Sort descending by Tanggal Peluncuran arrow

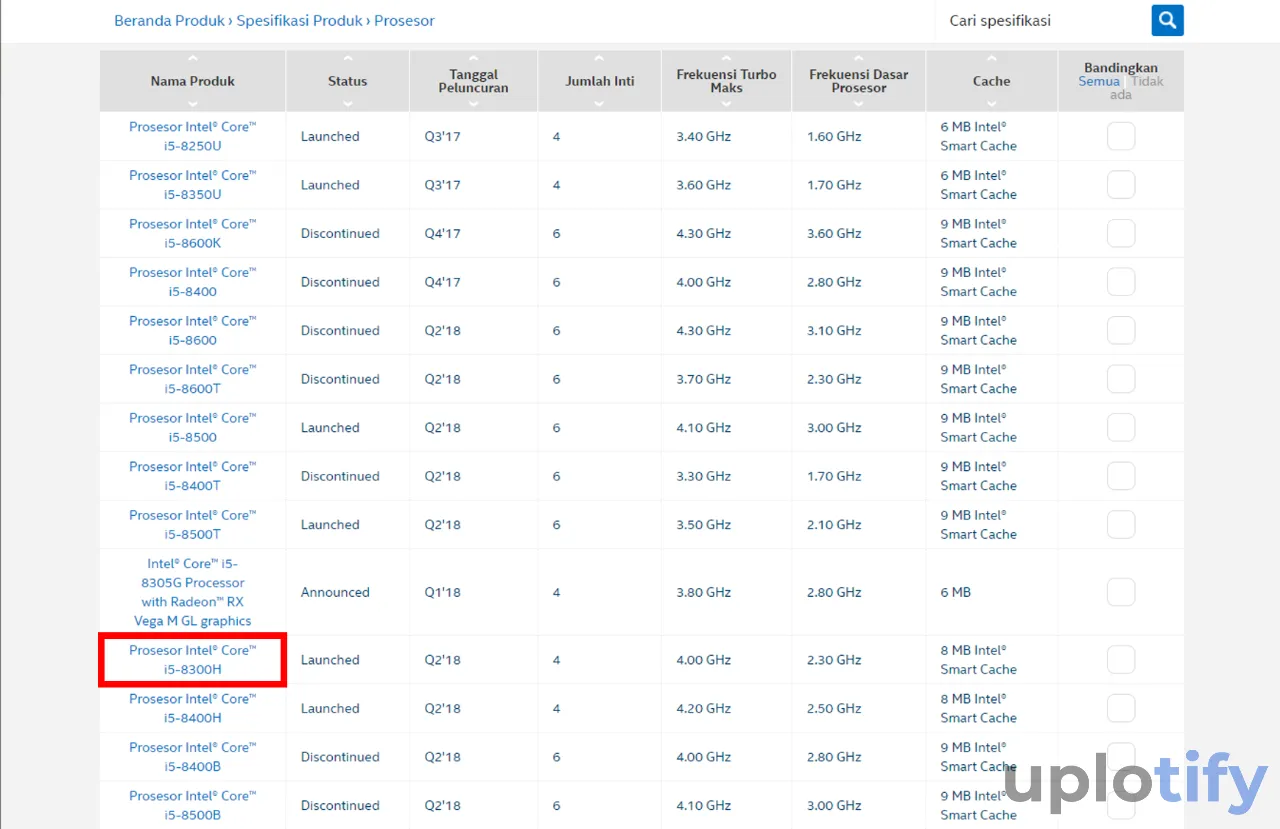point(473,104)
